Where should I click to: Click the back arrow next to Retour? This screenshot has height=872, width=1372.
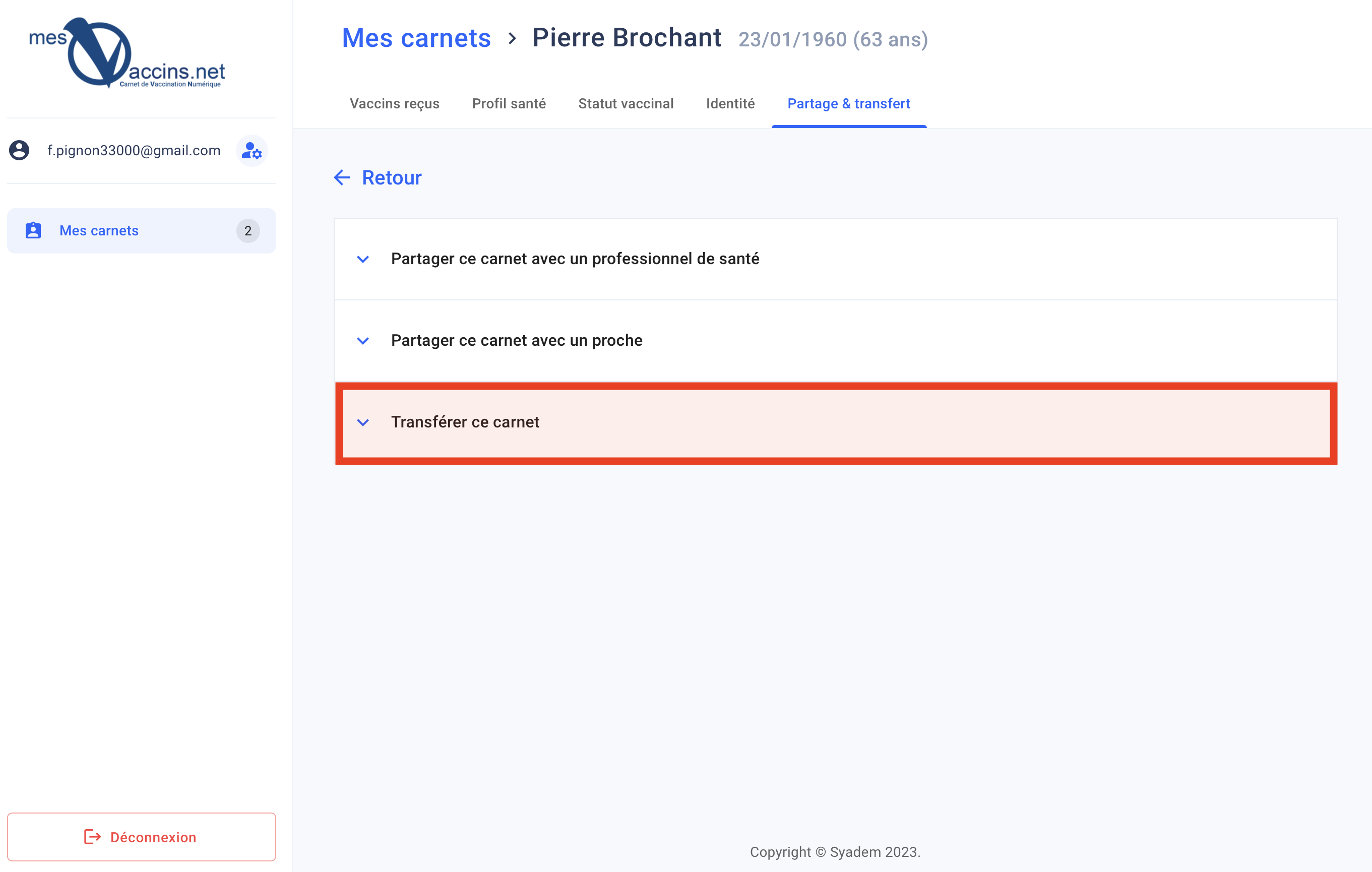click(342, 178)
